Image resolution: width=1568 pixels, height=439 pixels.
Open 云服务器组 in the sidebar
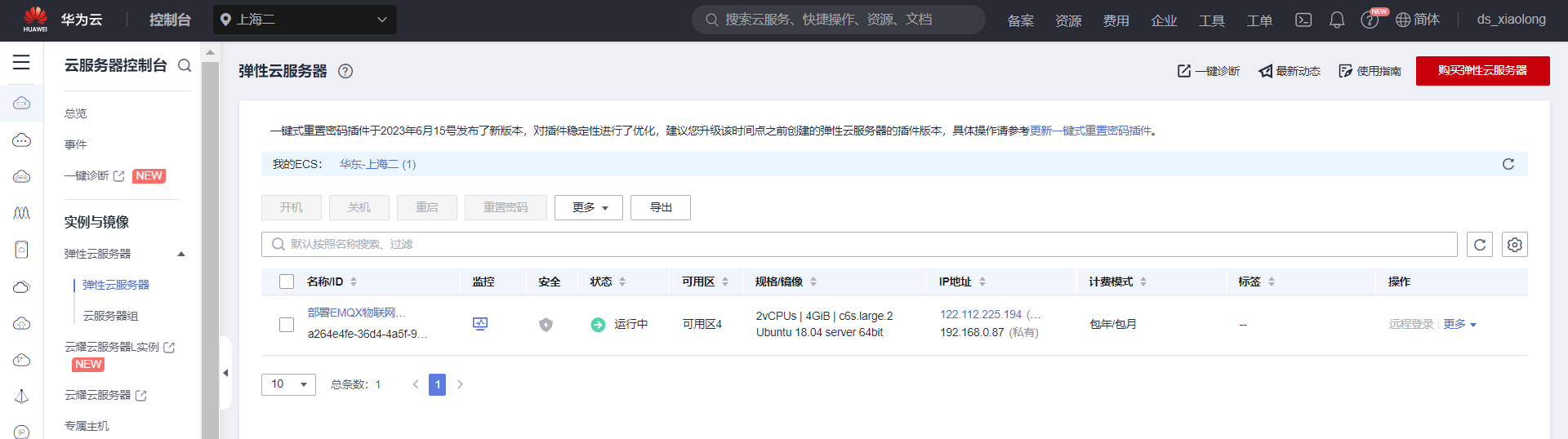pyautogui.click(x=110, y=316)
